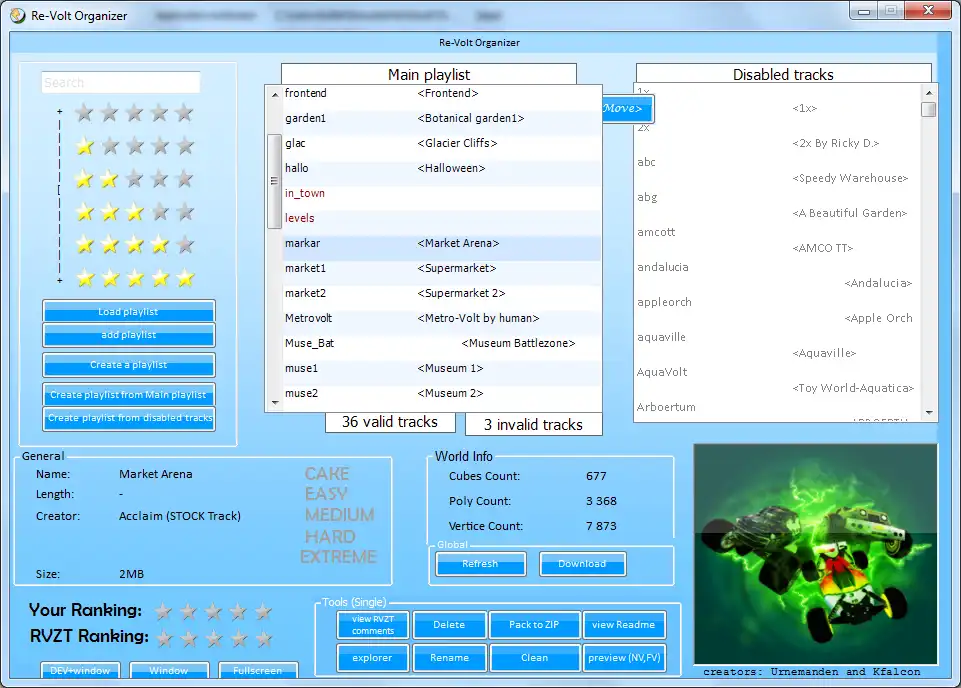Open view RVZT comments
This screenshot has height=688, width=961.
[x=373, y=625]
